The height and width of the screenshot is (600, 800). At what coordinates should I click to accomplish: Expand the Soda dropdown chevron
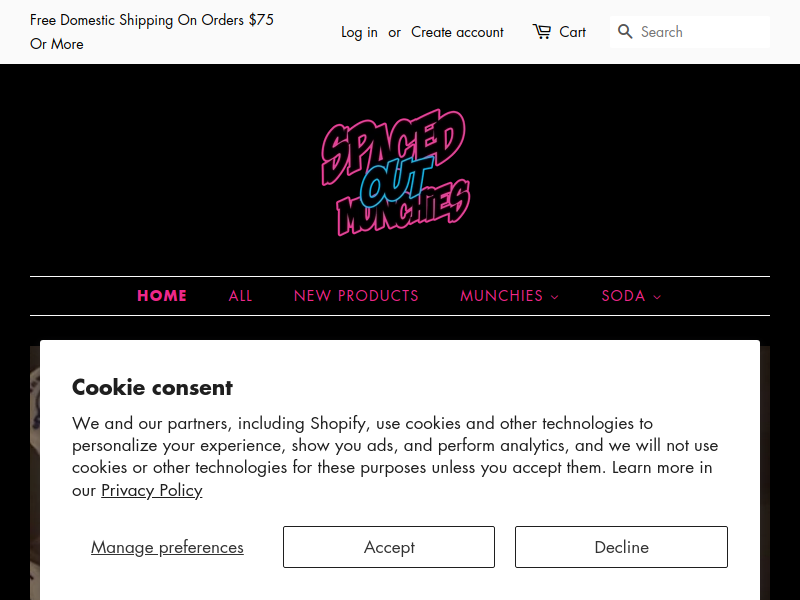coord(657,297)
